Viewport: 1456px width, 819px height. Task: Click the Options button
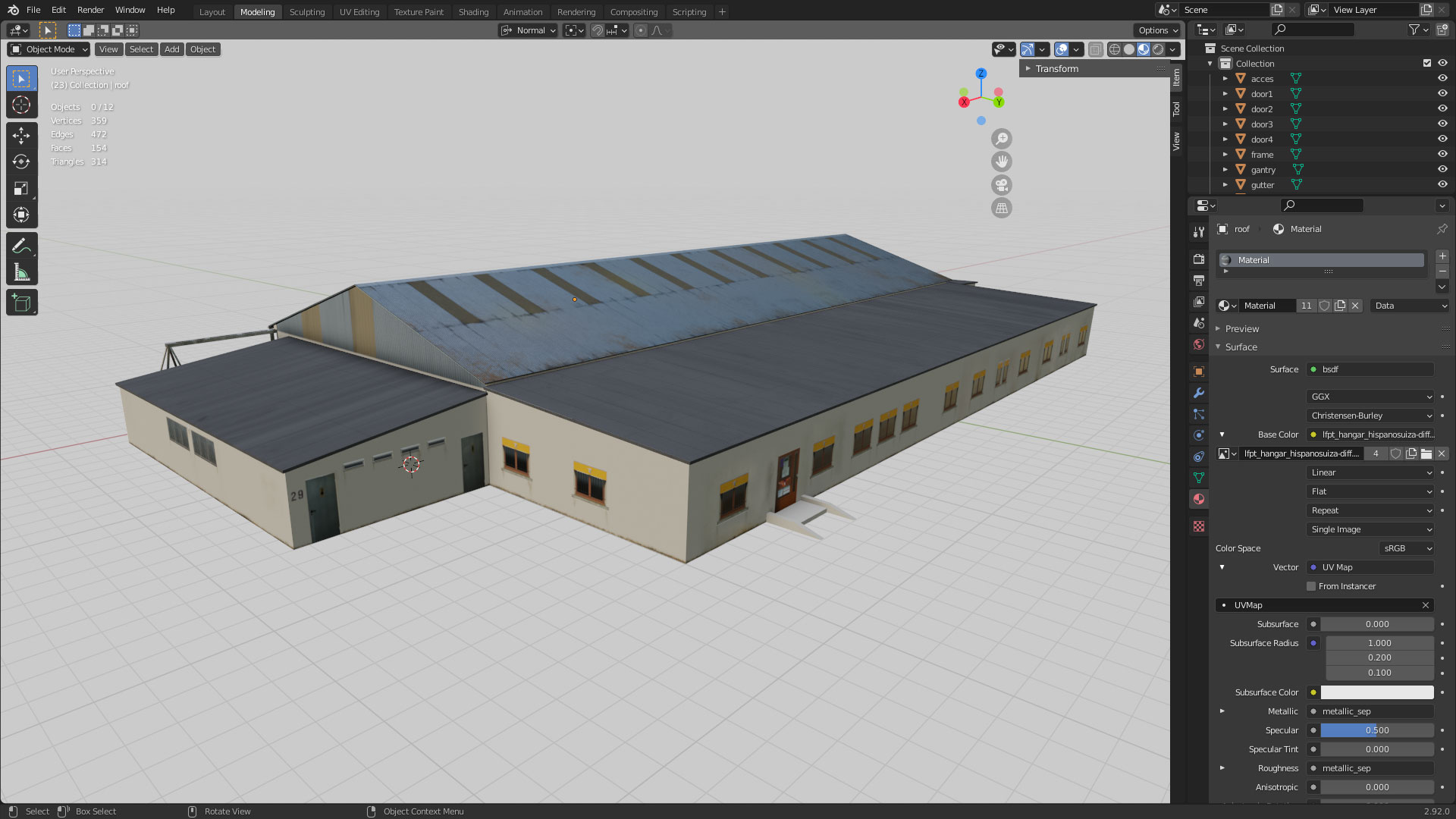tap(1157, 30)
